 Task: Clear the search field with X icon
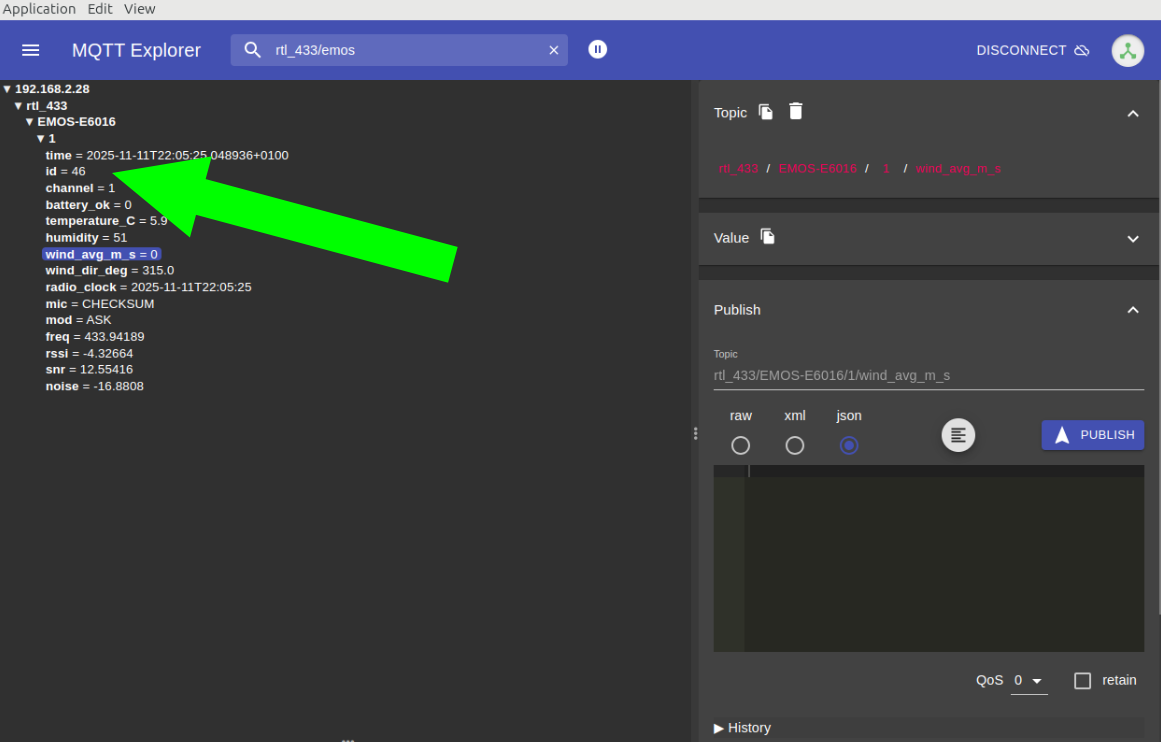(554, 50)
